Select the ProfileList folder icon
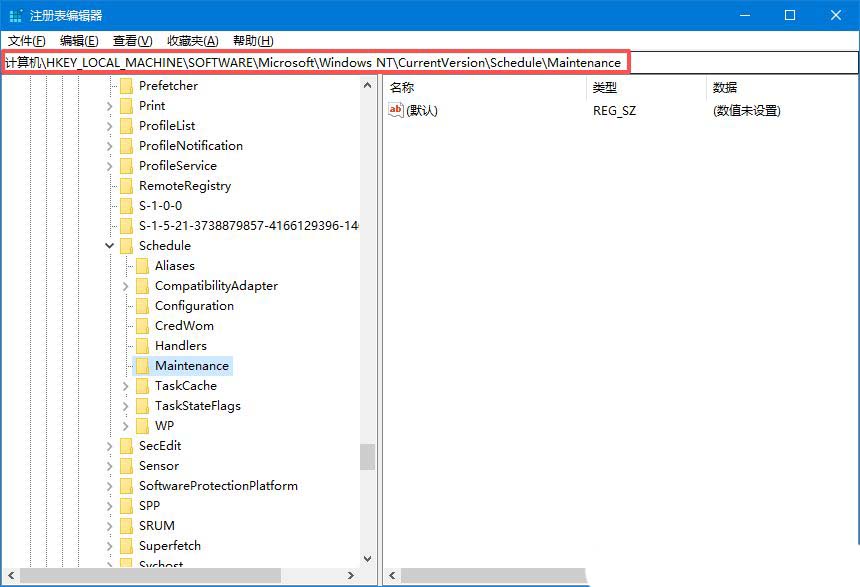This screenshot has width=860, height=587. pos(126,126)
